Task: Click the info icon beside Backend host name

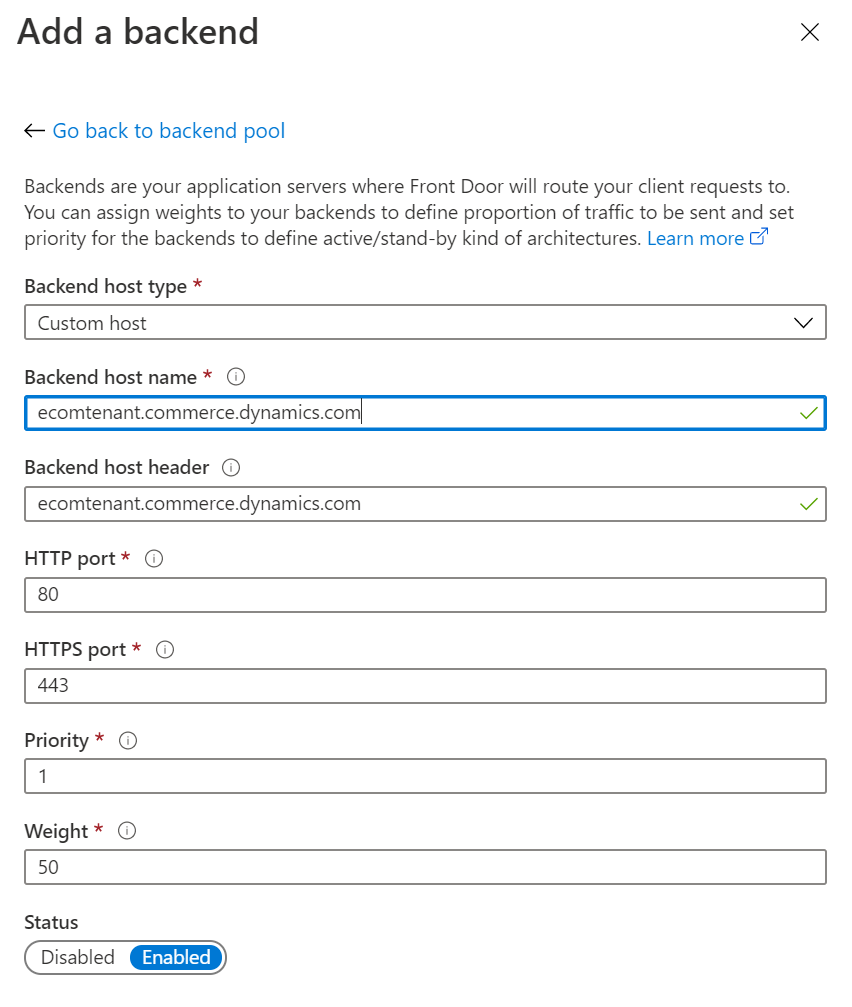Action: click(x=235, y=377)
